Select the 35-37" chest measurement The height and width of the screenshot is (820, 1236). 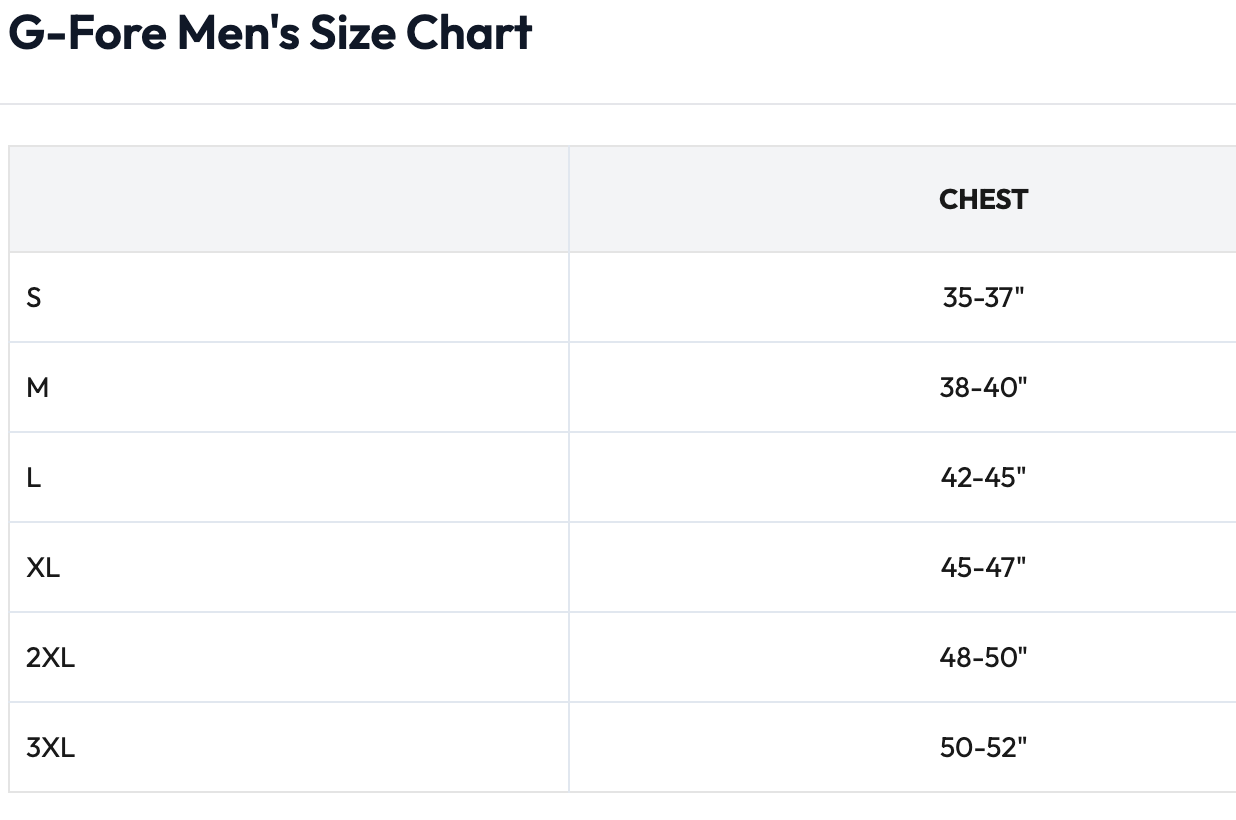click(983, 297)
